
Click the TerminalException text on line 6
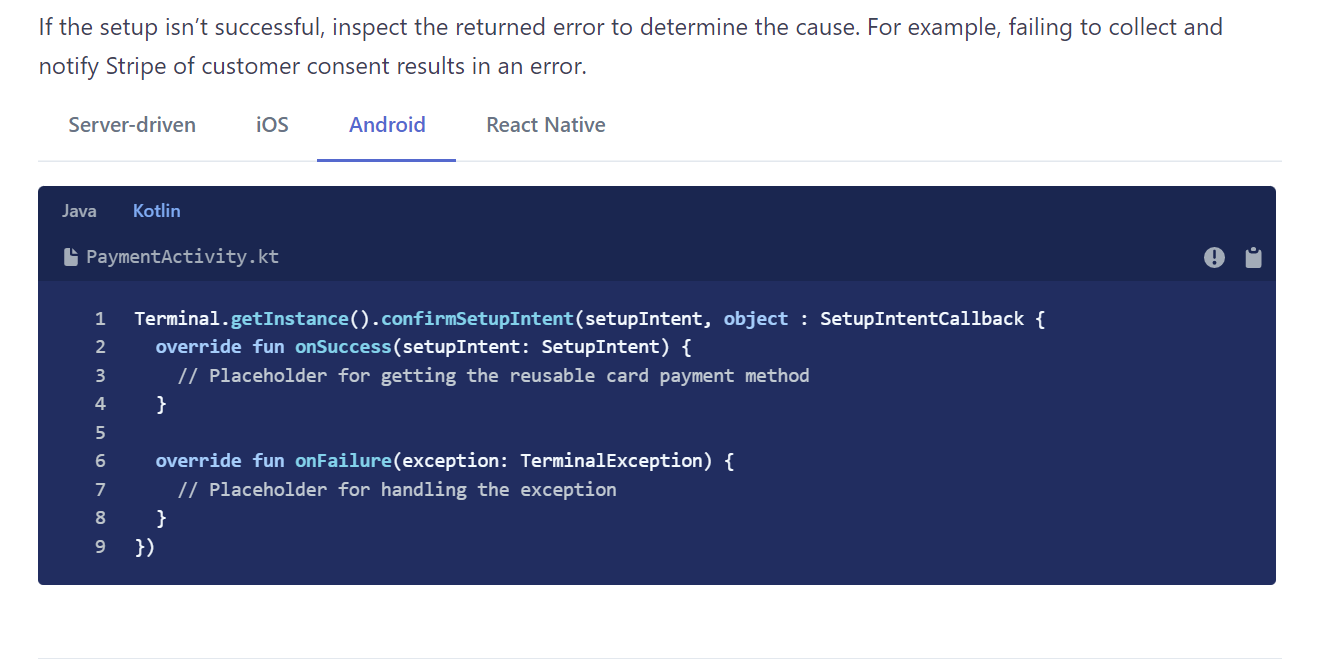(x=610, y=460)
